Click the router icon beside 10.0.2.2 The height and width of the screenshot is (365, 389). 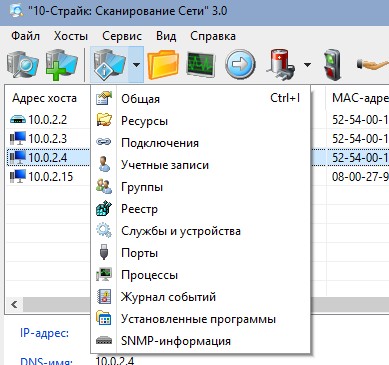click(18, 119)
